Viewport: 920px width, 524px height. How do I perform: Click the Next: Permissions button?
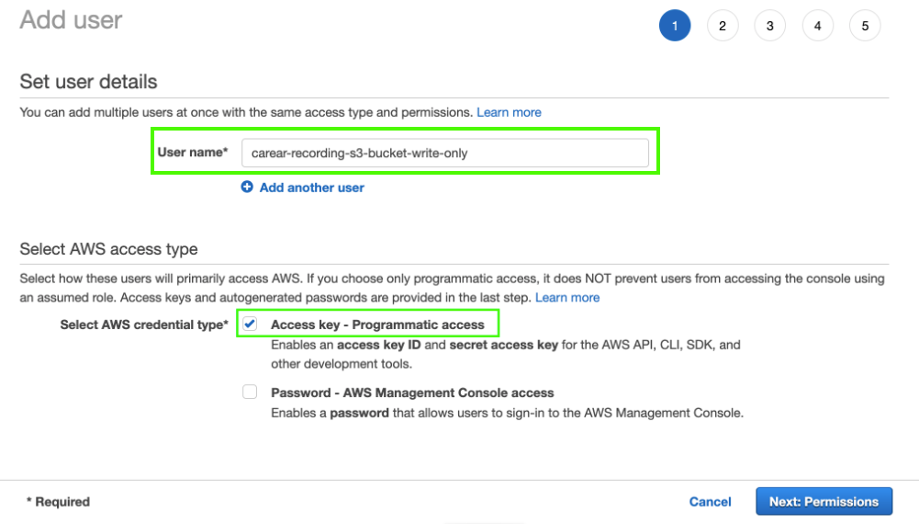(x=824, y=502)
